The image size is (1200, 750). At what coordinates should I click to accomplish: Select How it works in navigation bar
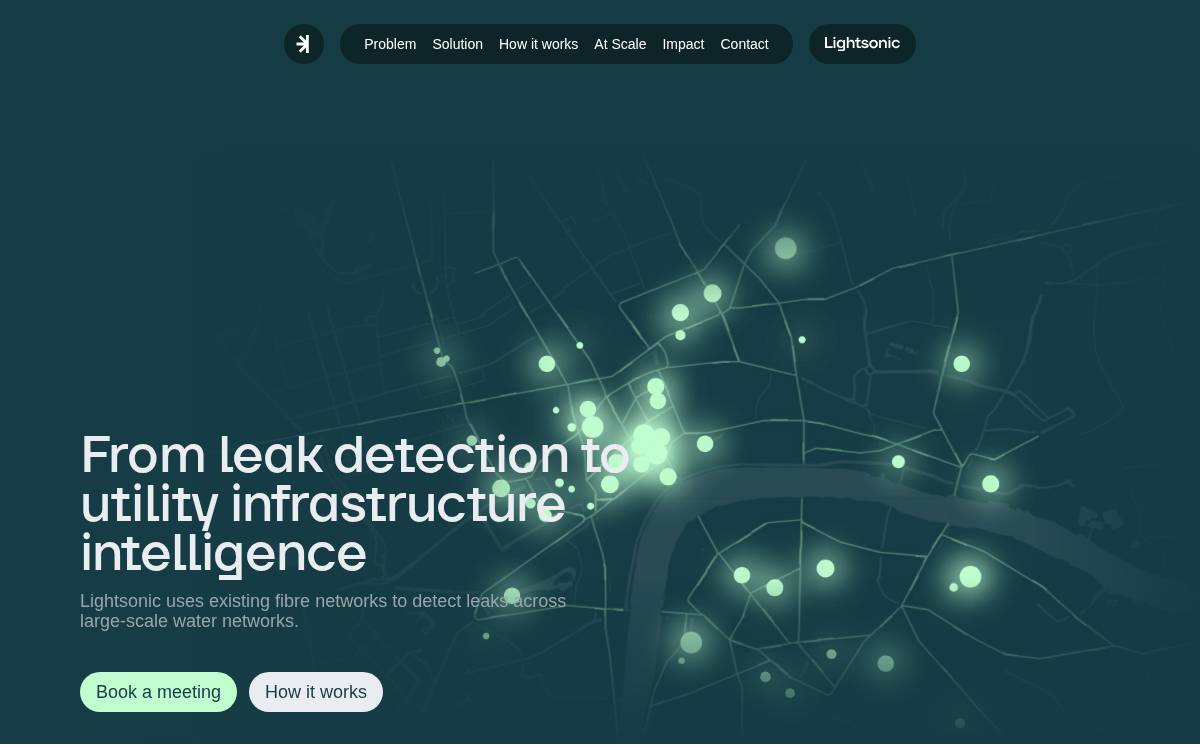point(538,44)
